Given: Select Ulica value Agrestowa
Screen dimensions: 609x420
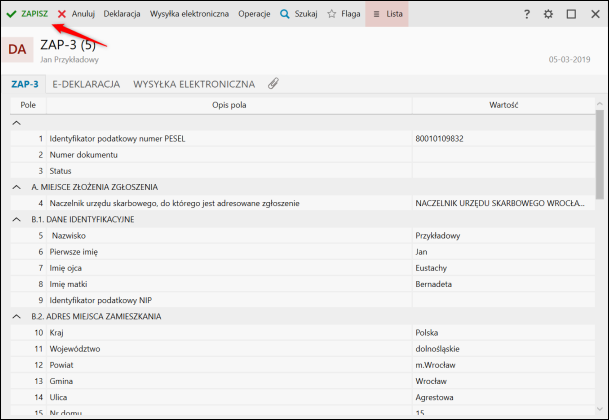Looking at the screenshot, I should (434, 397).
